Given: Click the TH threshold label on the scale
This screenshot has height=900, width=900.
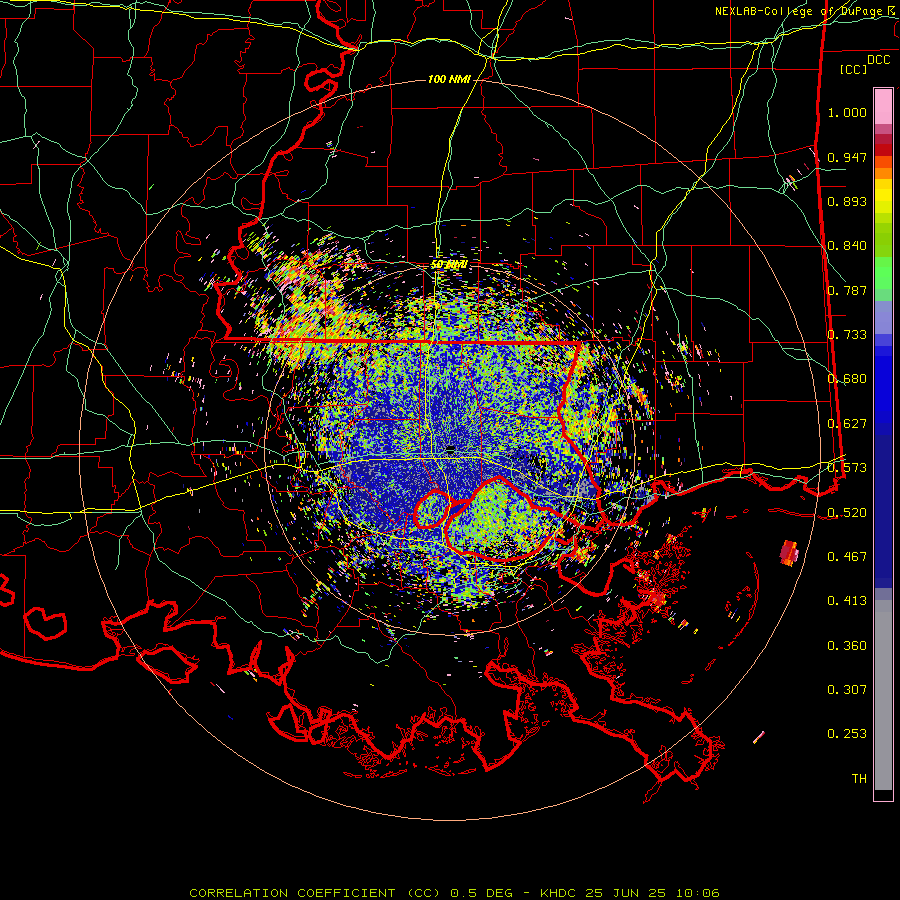Looking at the screenshot, I should (859, 778).
